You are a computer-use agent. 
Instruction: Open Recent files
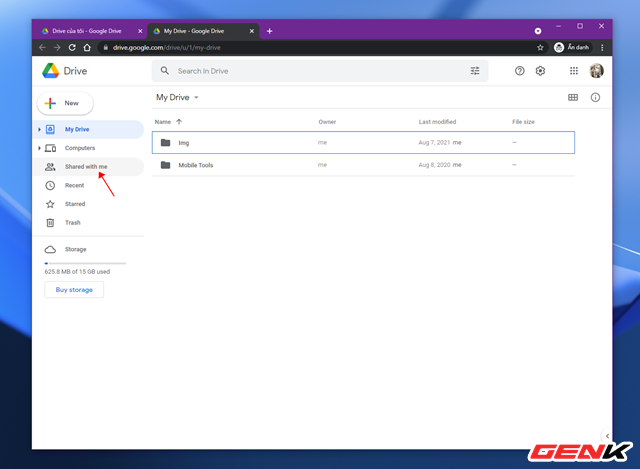pyautogui.click(x=88, y=185)
